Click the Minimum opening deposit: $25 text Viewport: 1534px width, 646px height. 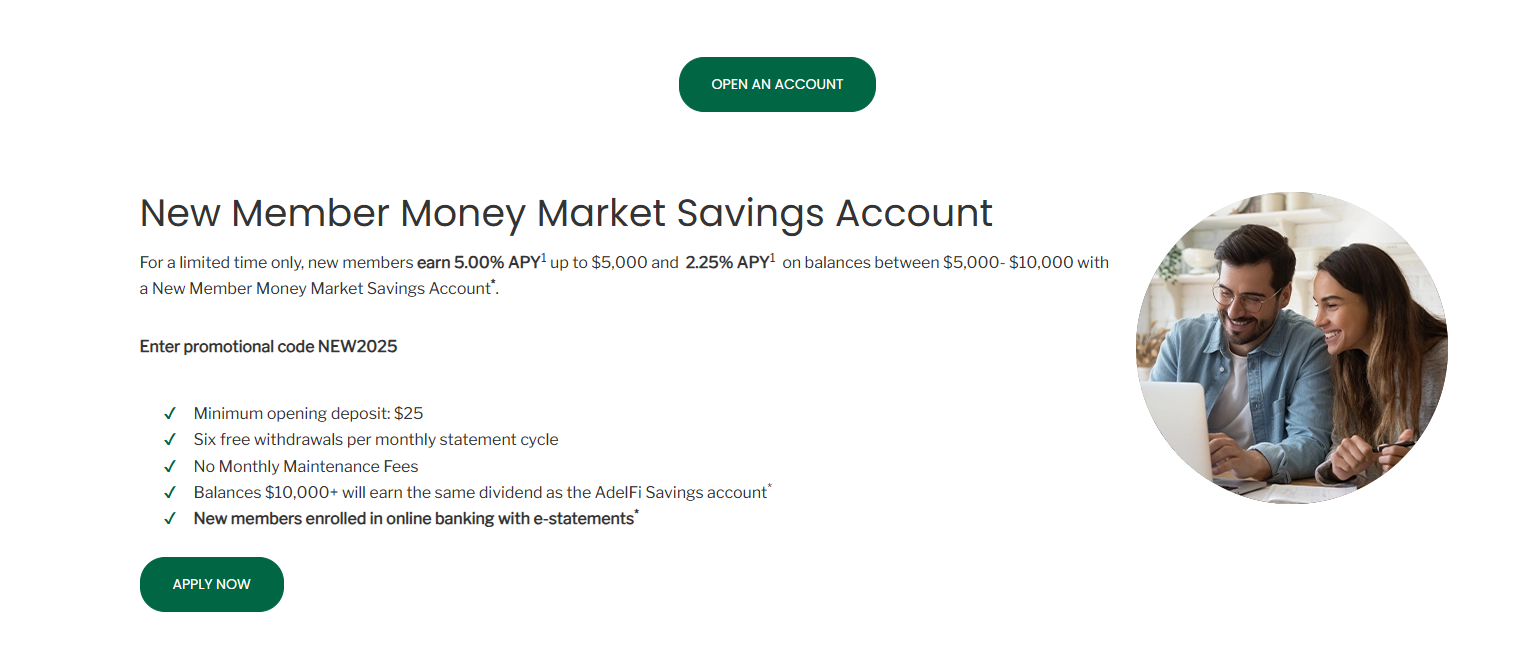coord(308,413)
